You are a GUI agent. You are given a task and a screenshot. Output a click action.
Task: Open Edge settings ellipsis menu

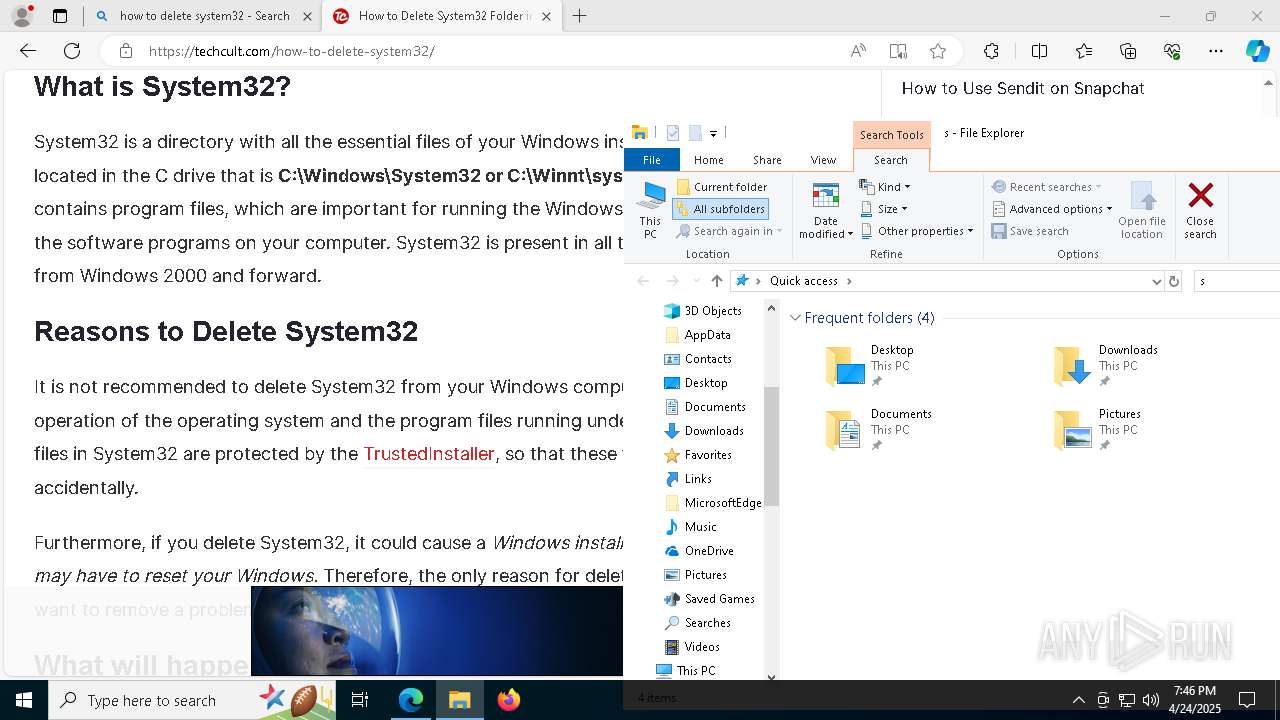1216,51
